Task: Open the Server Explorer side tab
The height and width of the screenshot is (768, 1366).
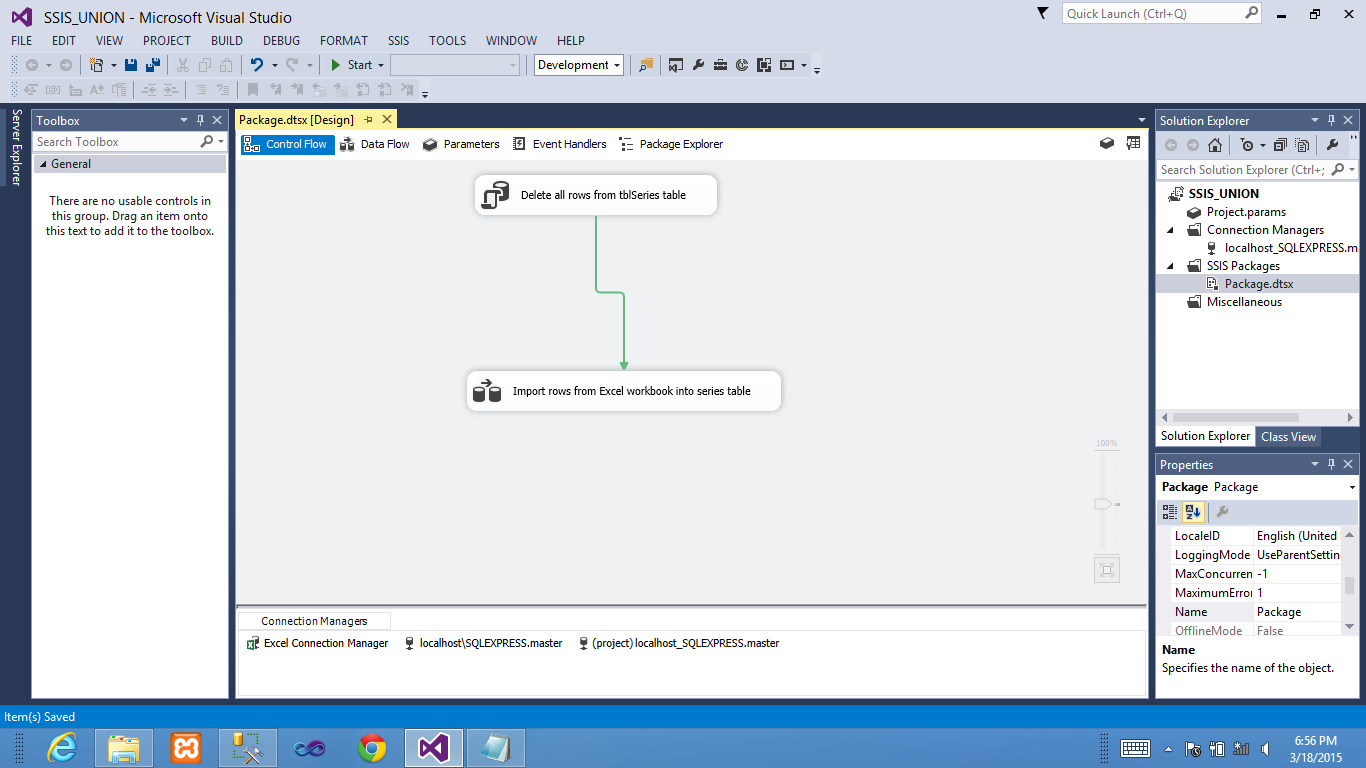Action: click(16, 148)
